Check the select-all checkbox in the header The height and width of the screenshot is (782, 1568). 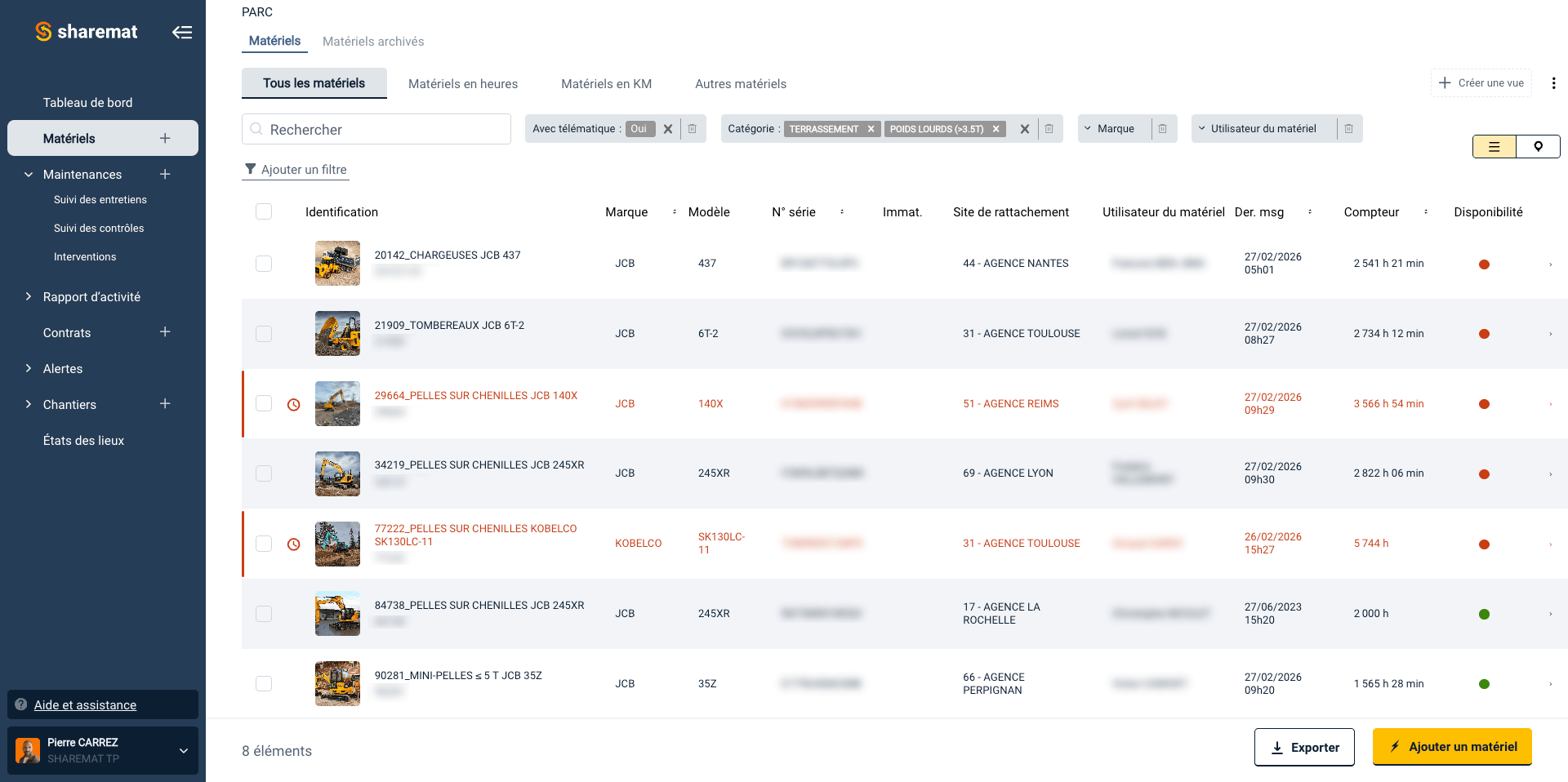point(264,211)
